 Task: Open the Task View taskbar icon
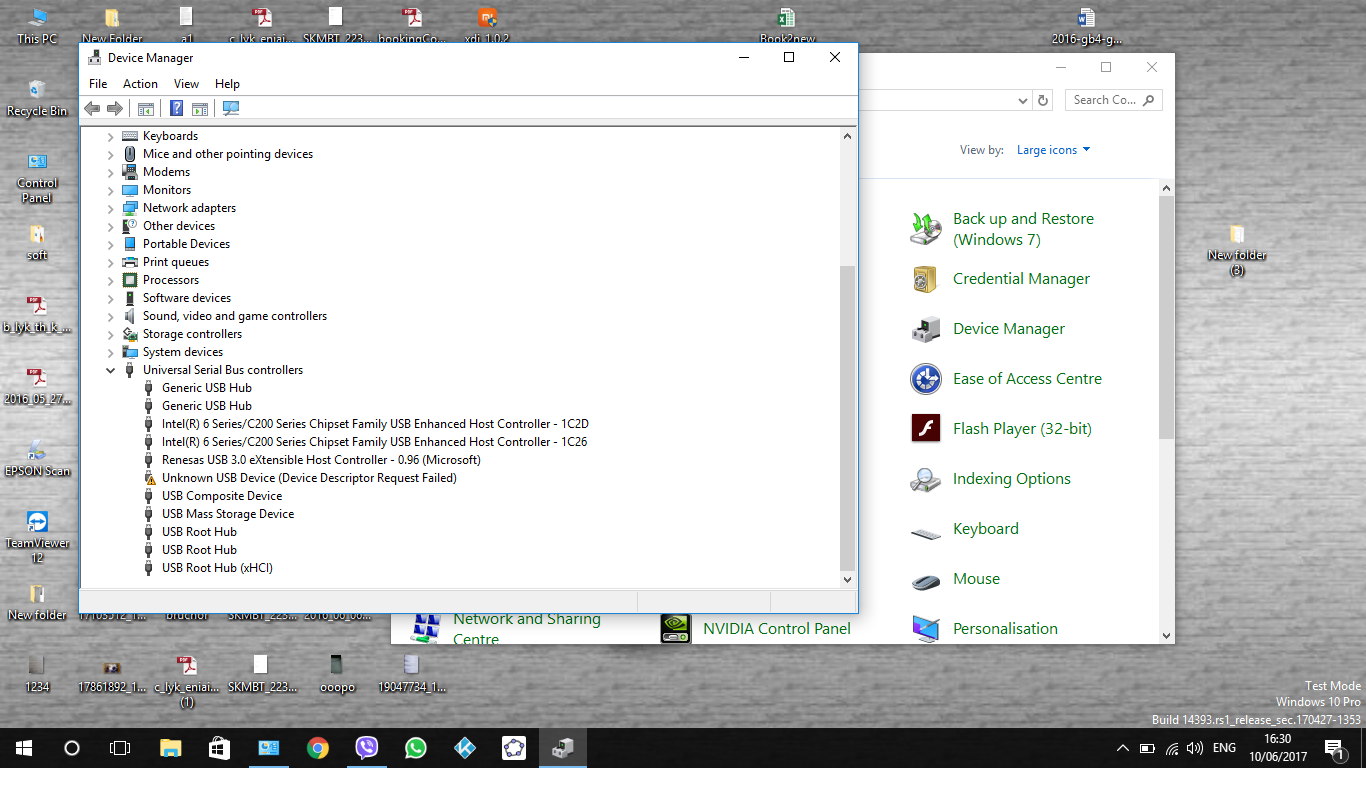(120, 748)
